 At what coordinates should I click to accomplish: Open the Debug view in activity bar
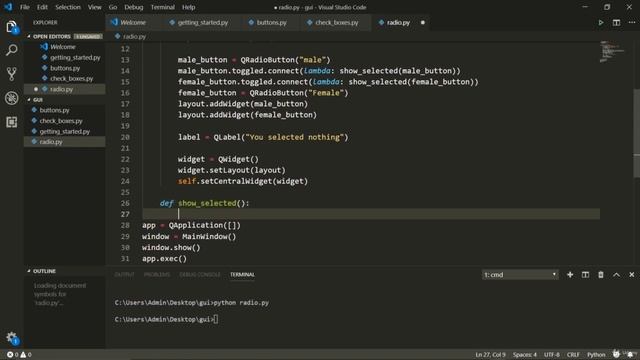(11, 98)
